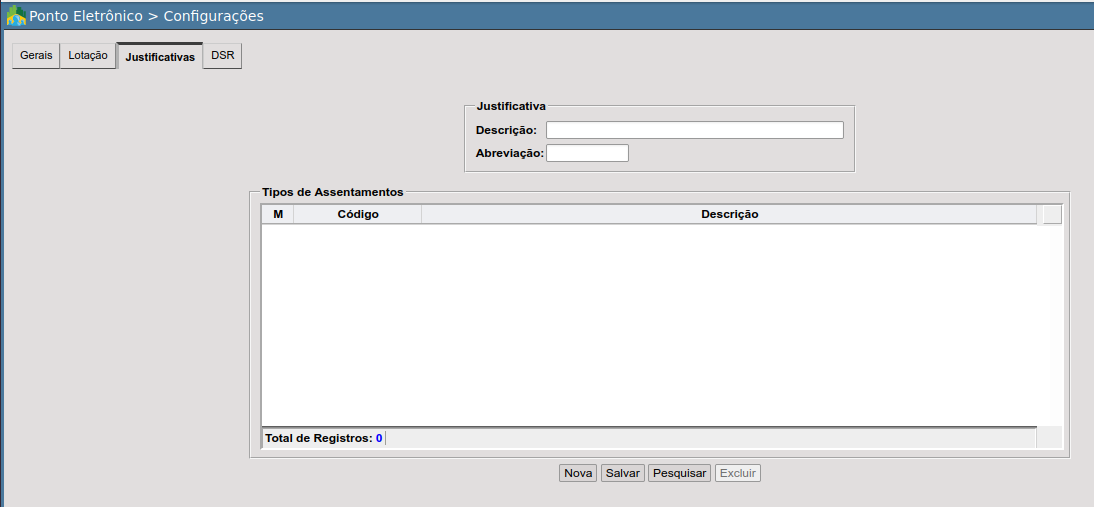Focus the Descrição input field
This screenshot has height=507, width=1094.
[x=695, y=130]
